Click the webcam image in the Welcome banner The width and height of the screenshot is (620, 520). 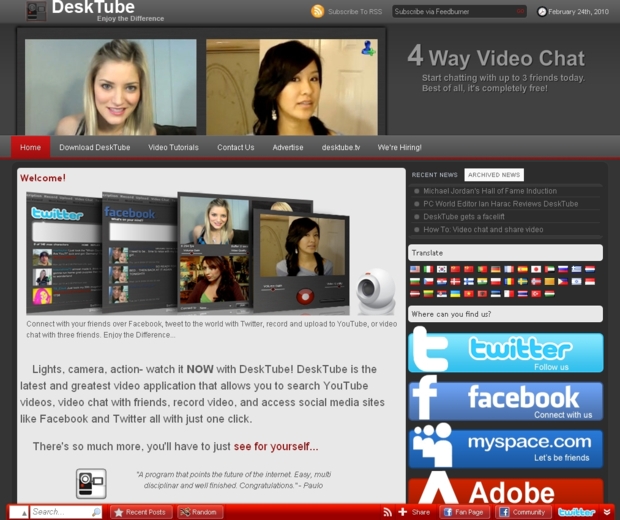coord(376,291)
